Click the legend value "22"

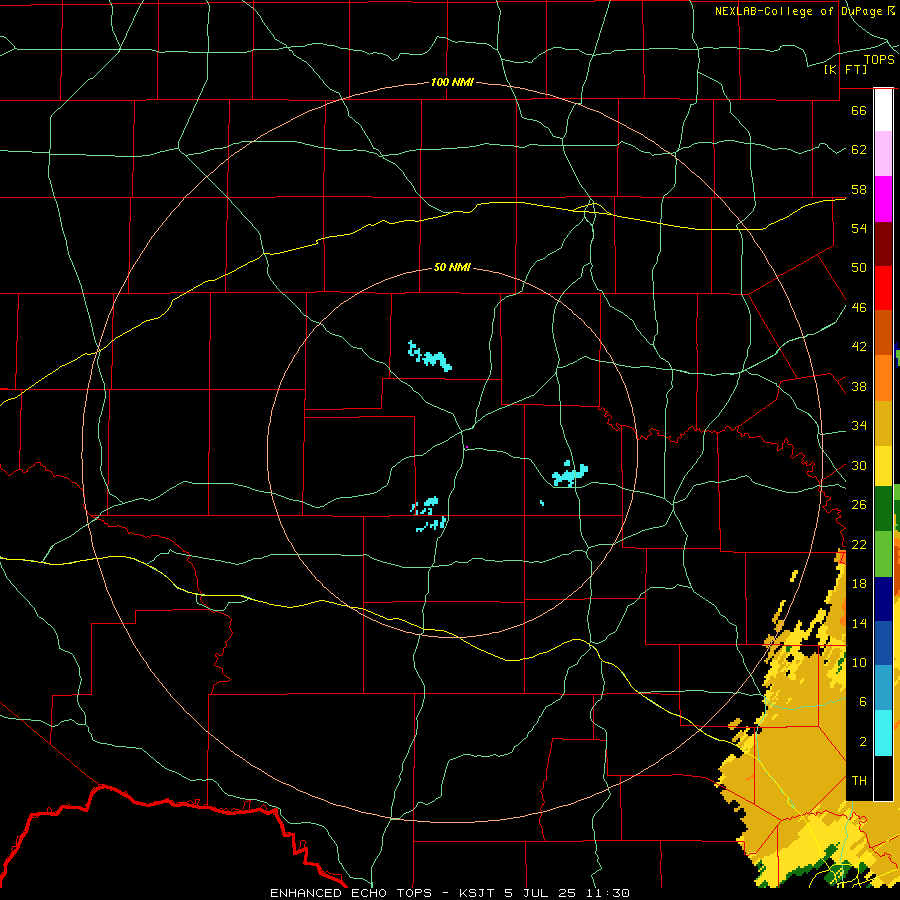coord(859,545)
